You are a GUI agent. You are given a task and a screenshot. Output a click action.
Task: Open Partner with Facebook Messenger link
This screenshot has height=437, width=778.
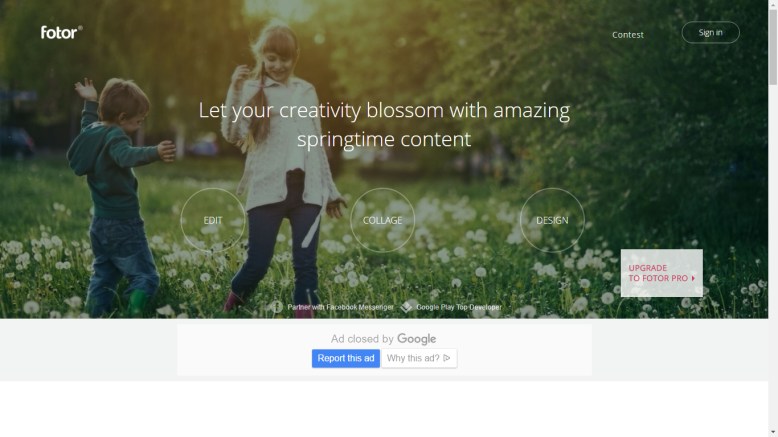pyautogui.click(x=340, y=307)
